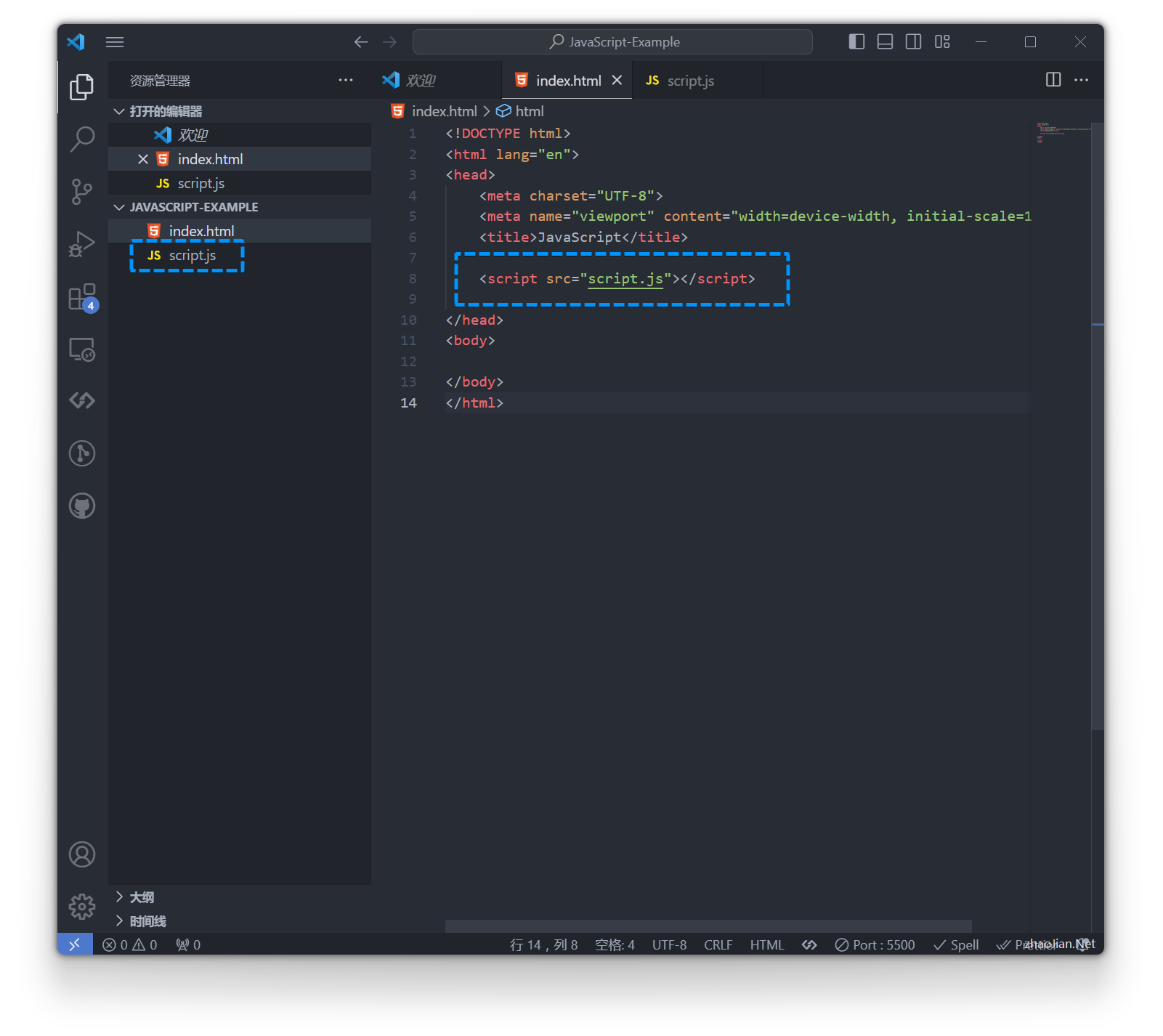
Task: Click the script.js link in src attribute
Action: (x=625, y=279)
